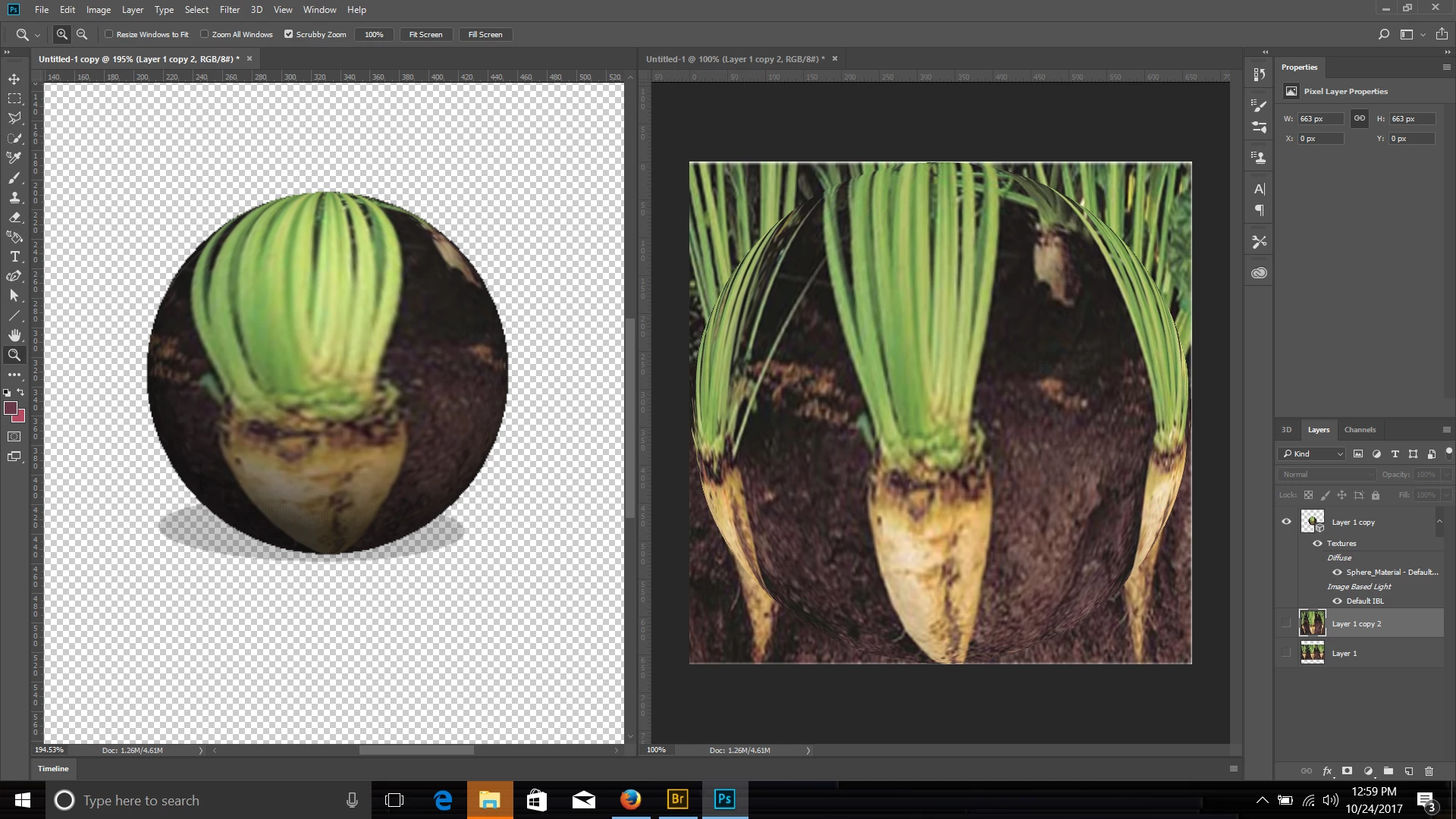Click the foreground color swatch
This screenshot has width=1456, height=819.
click(11, 409)
